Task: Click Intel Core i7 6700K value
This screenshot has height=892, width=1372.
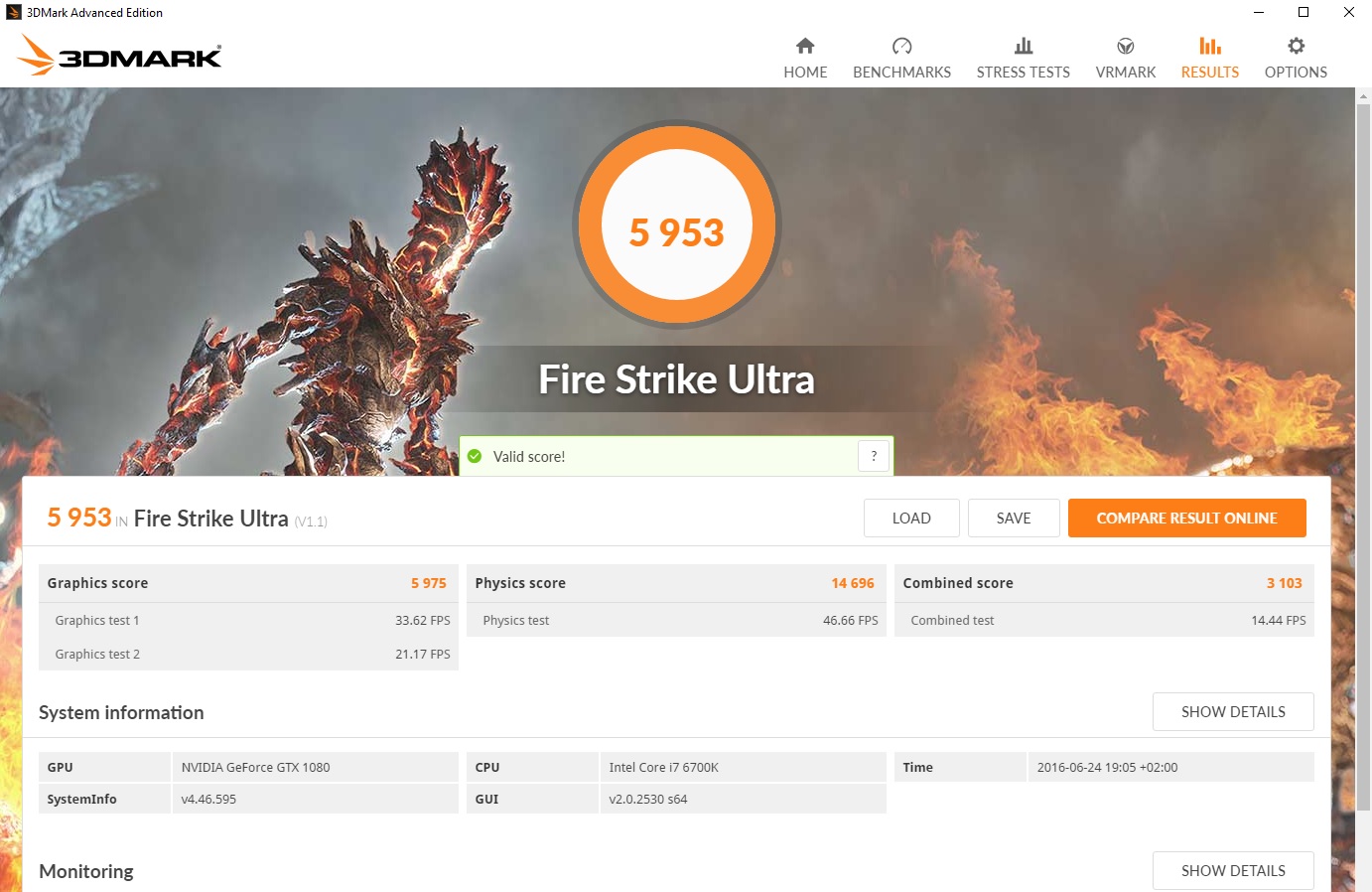Action: 664,767
